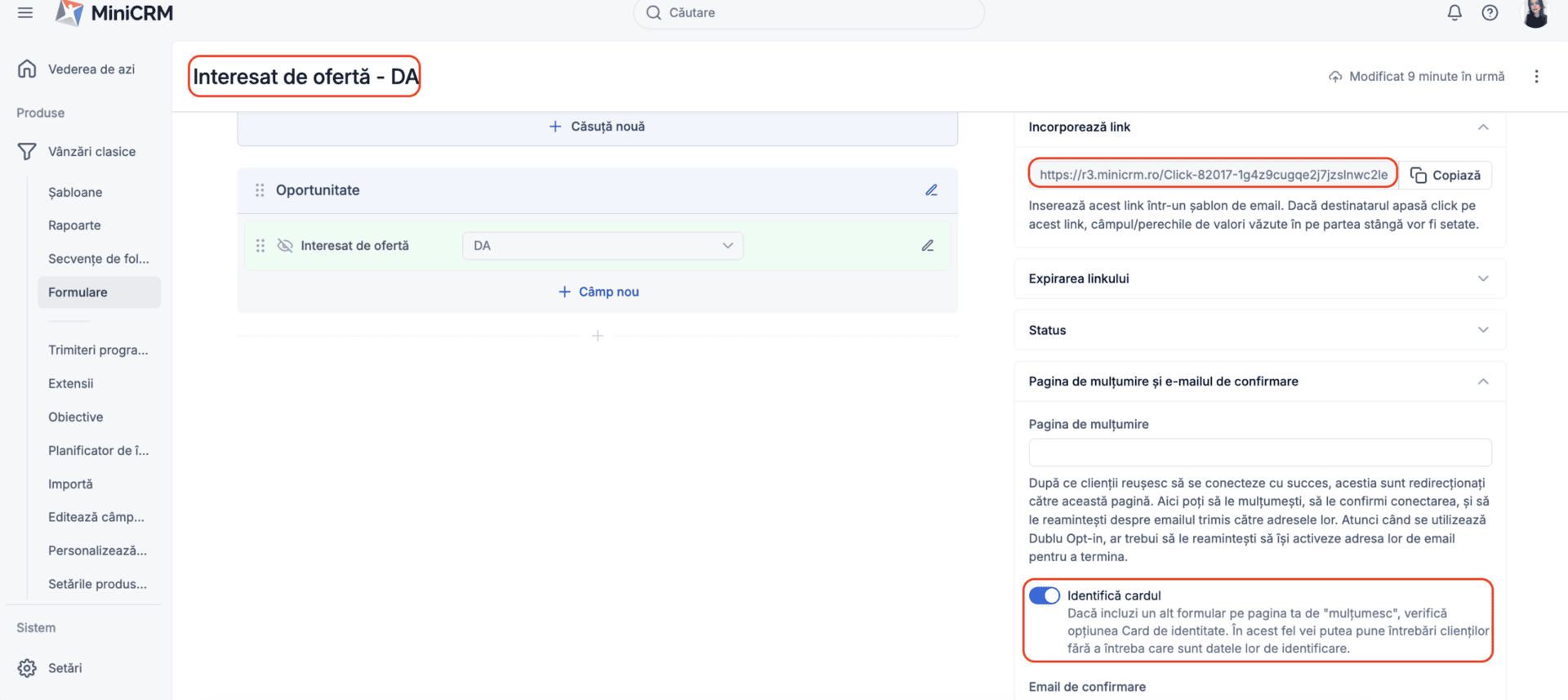
Task: Open the user profile avatar
Action: (1535, 13)
